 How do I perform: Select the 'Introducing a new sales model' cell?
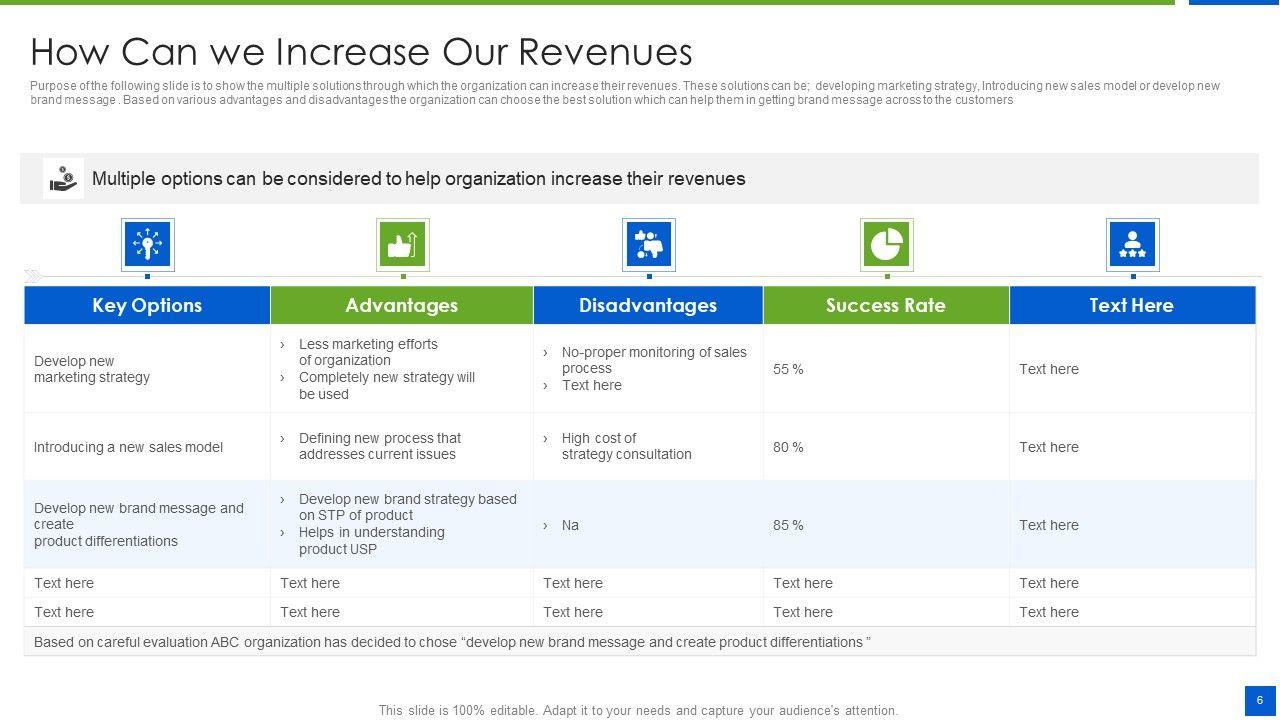click(128, 447)
